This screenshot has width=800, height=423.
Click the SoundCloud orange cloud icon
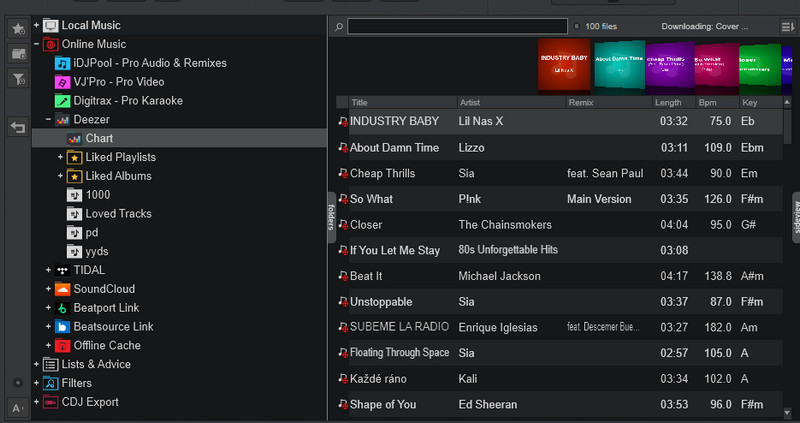click(x=62, y=289)
